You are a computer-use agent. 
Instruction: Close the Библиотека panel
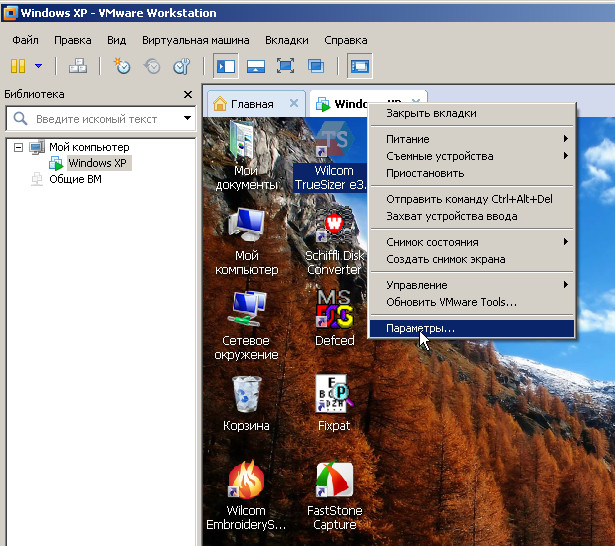click(188, 95)
